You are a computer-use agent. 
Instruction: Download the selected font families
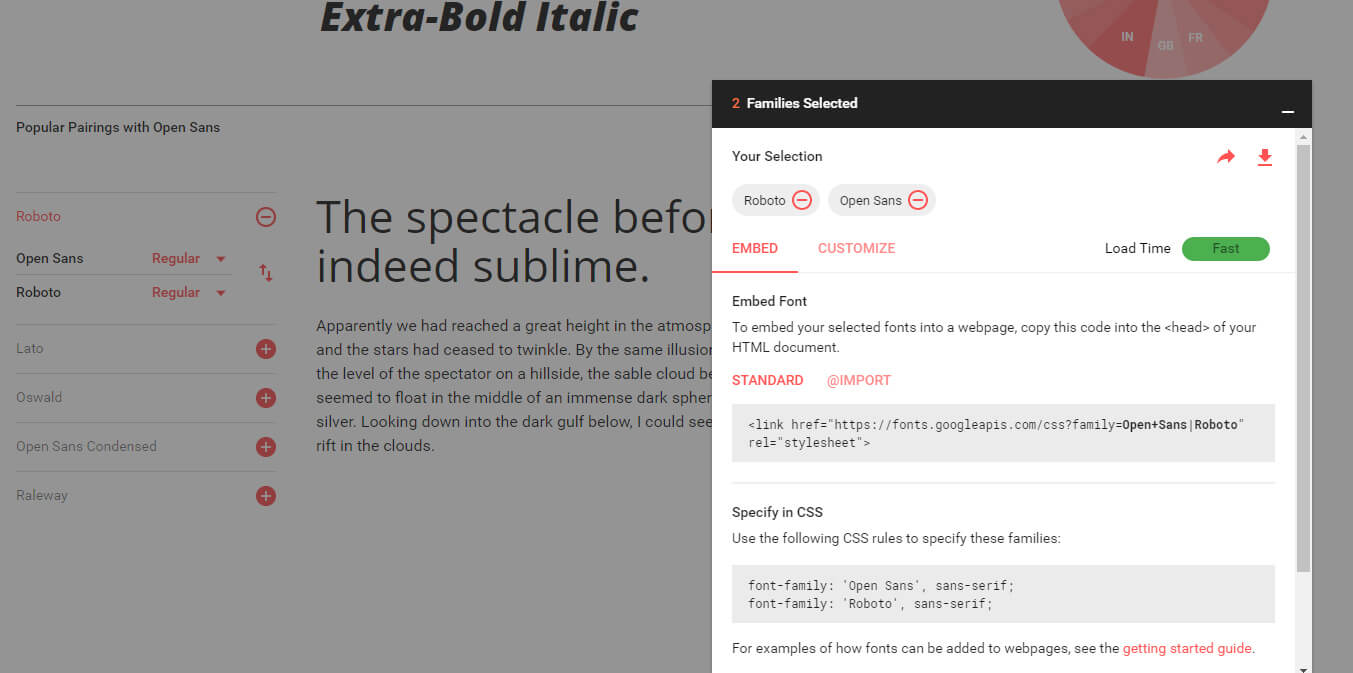(x=1265, y=157)
